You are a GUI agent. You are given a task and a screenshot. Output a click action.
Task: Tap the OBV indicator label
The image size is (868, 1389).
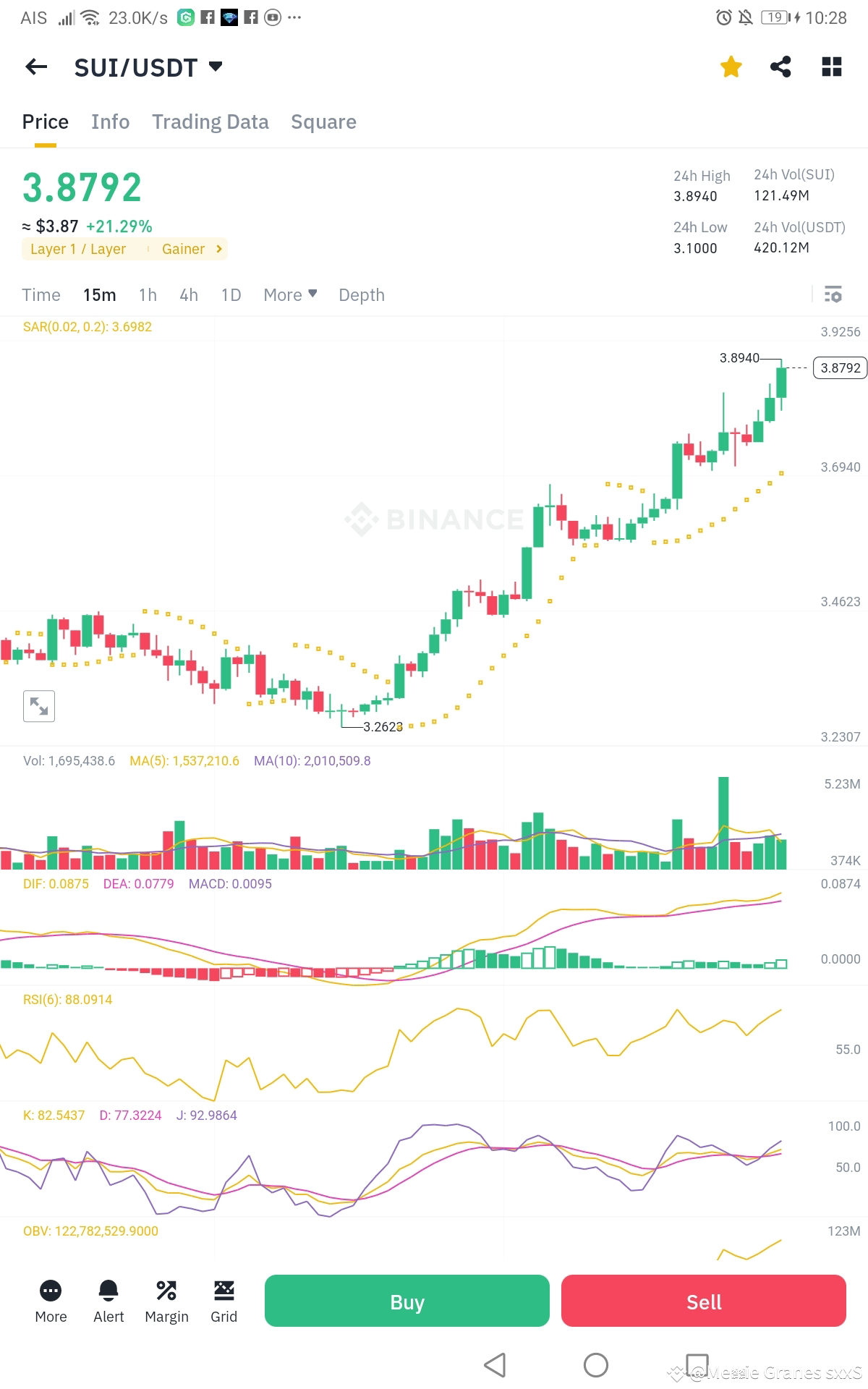[90, 1231]
